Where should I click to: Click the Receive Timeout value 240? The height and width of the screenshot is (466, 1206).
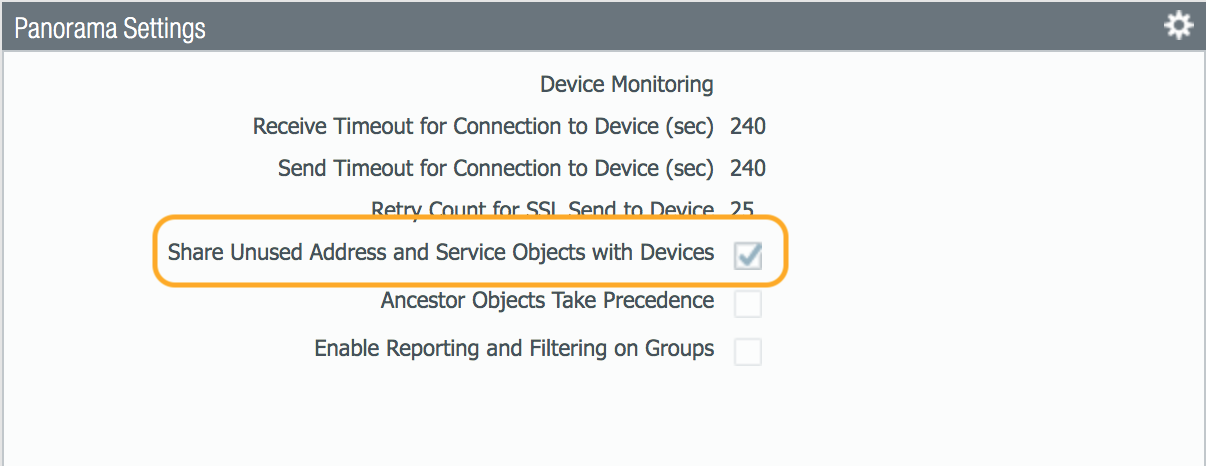[748, 127]
